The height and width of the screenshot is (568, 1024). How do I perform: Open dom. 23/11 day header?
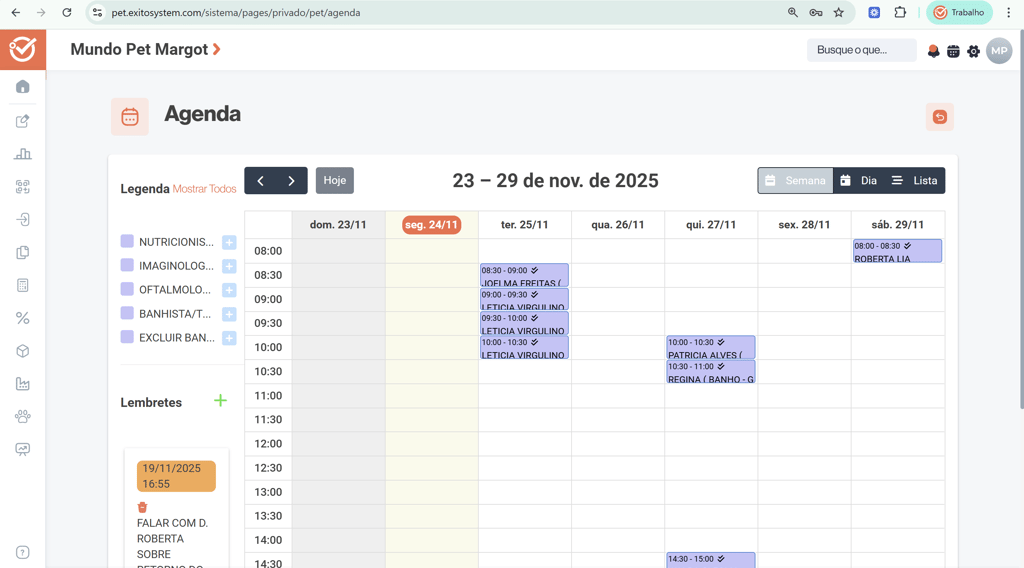click(x=338, y=225)
